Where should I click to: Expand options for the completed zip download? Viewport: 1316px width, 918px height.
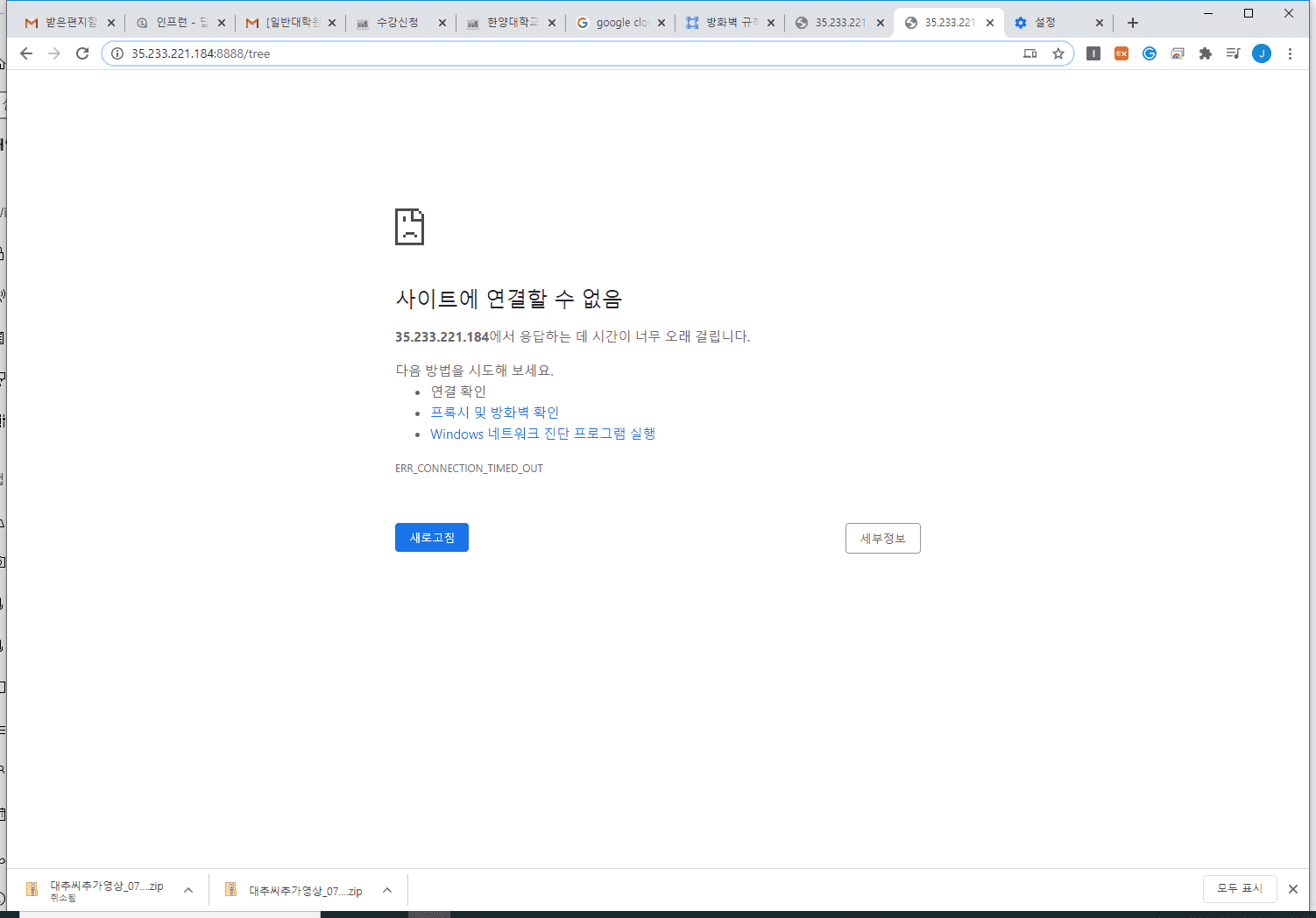[387, 891]
